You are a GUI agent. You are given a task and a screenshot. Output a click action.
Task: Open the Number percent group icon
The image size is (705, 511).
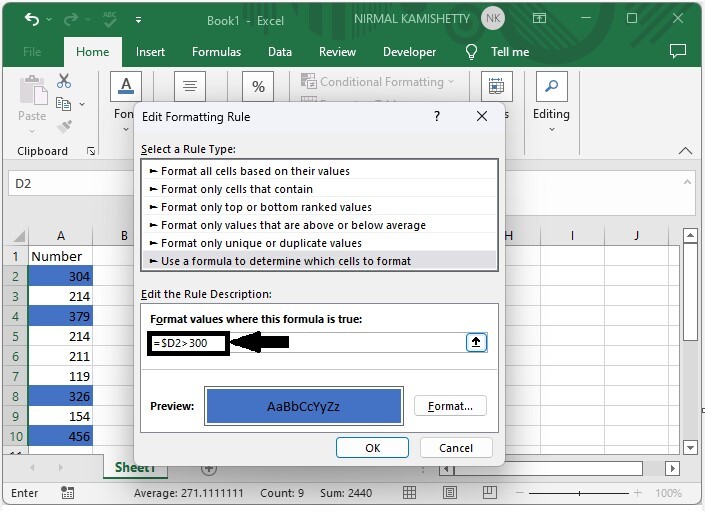pos(258,86)
